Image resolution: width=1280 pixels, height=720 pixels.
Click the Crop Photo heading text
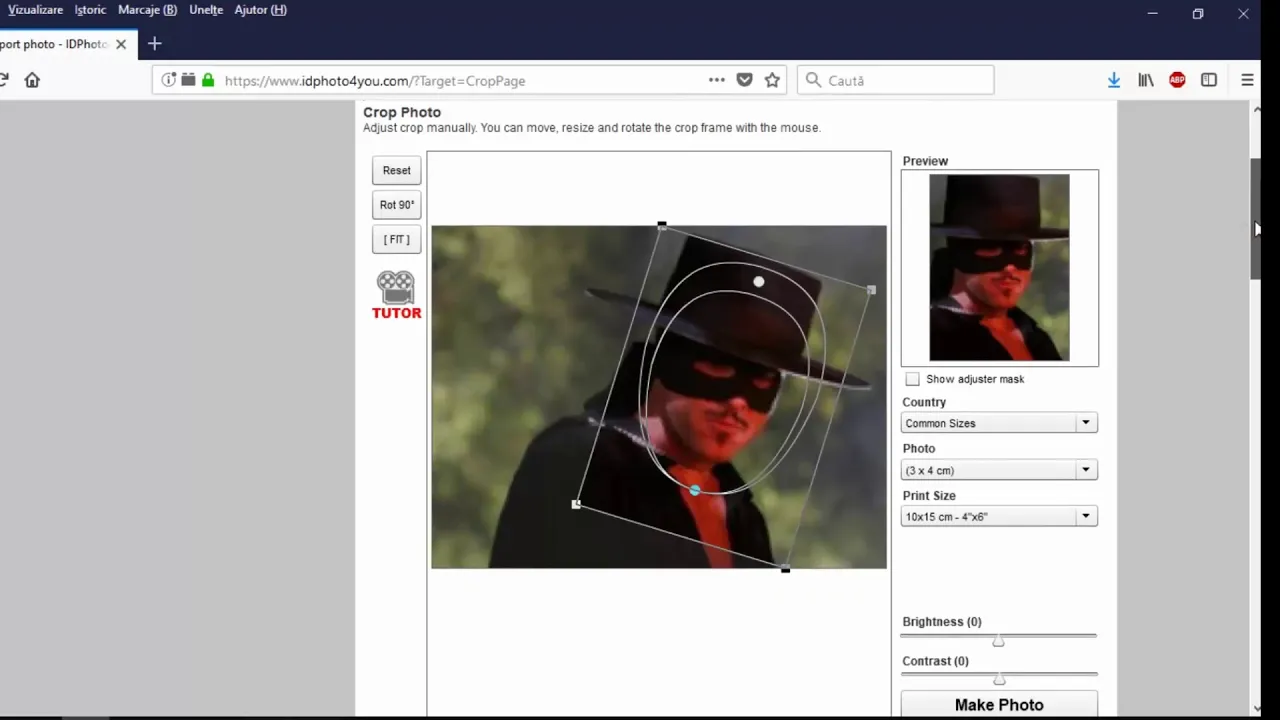pyautogui.click(x=402, y=112)
